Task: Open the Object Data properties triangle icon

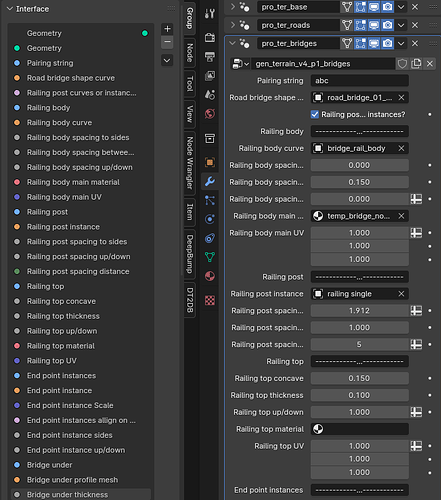Action: [210, 257]
